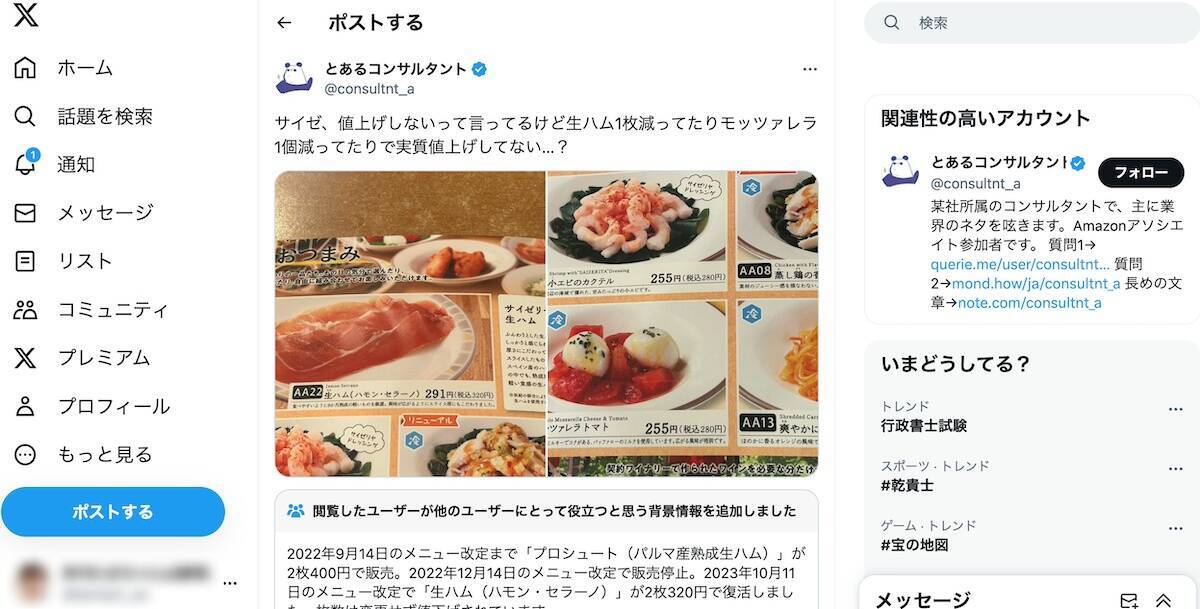Open Communities (コミュニティ) icon

(25, 309)
